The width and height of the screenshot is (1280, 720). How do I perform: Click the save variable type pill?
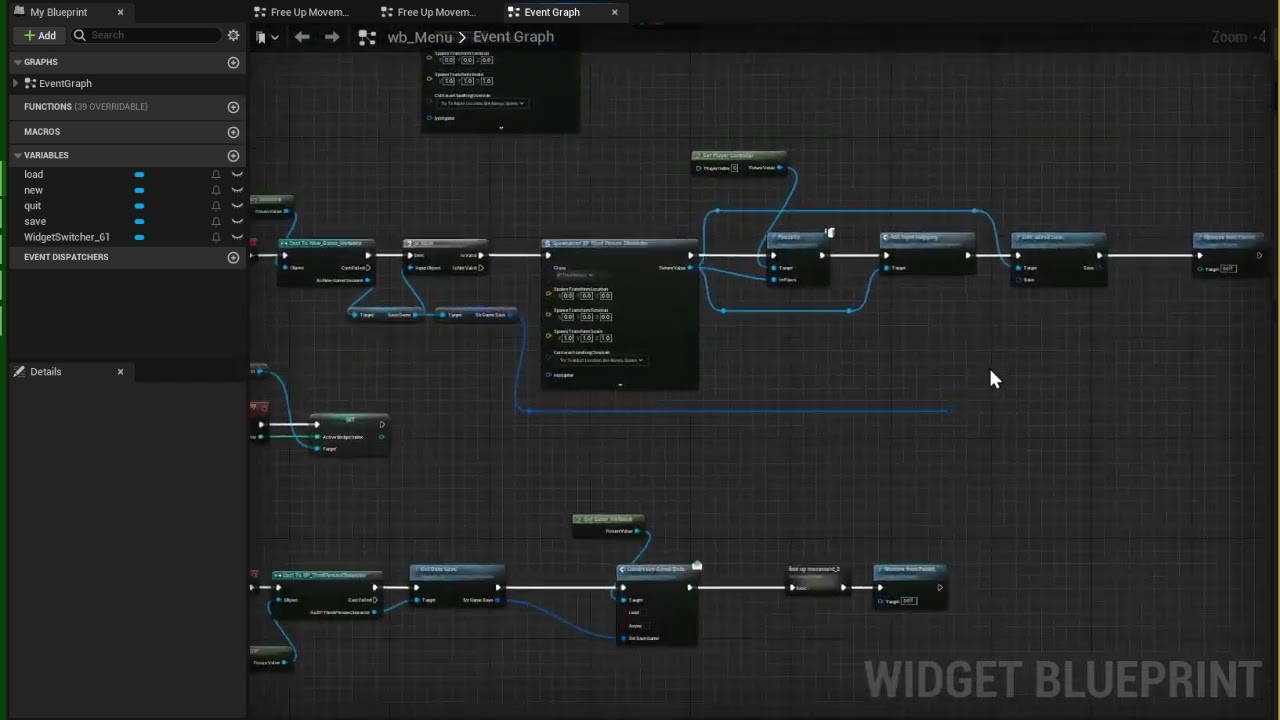tap(139, 222)
